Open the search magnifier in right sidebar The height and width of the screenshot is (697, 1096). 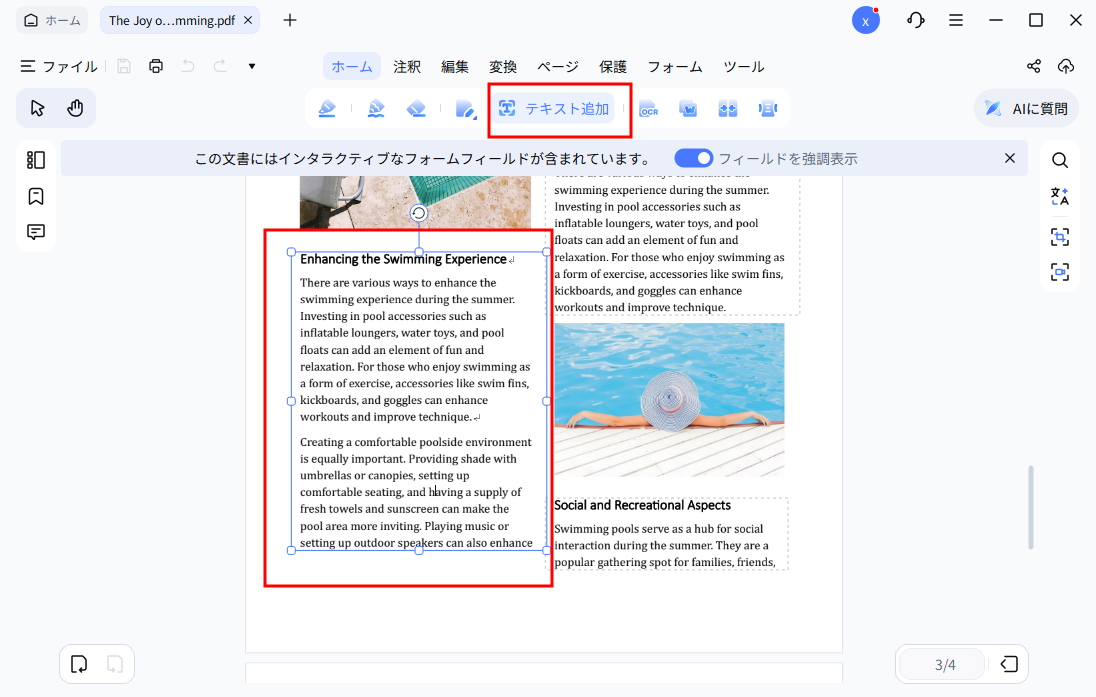click(1059, 160)
